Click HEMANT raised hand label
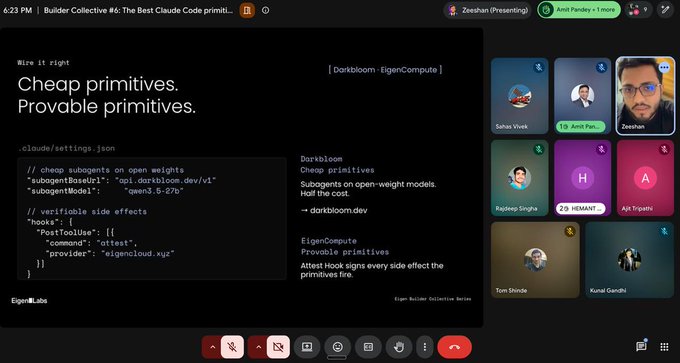Image resolution: width=680 pixels, height=363 pixels. 581,209
